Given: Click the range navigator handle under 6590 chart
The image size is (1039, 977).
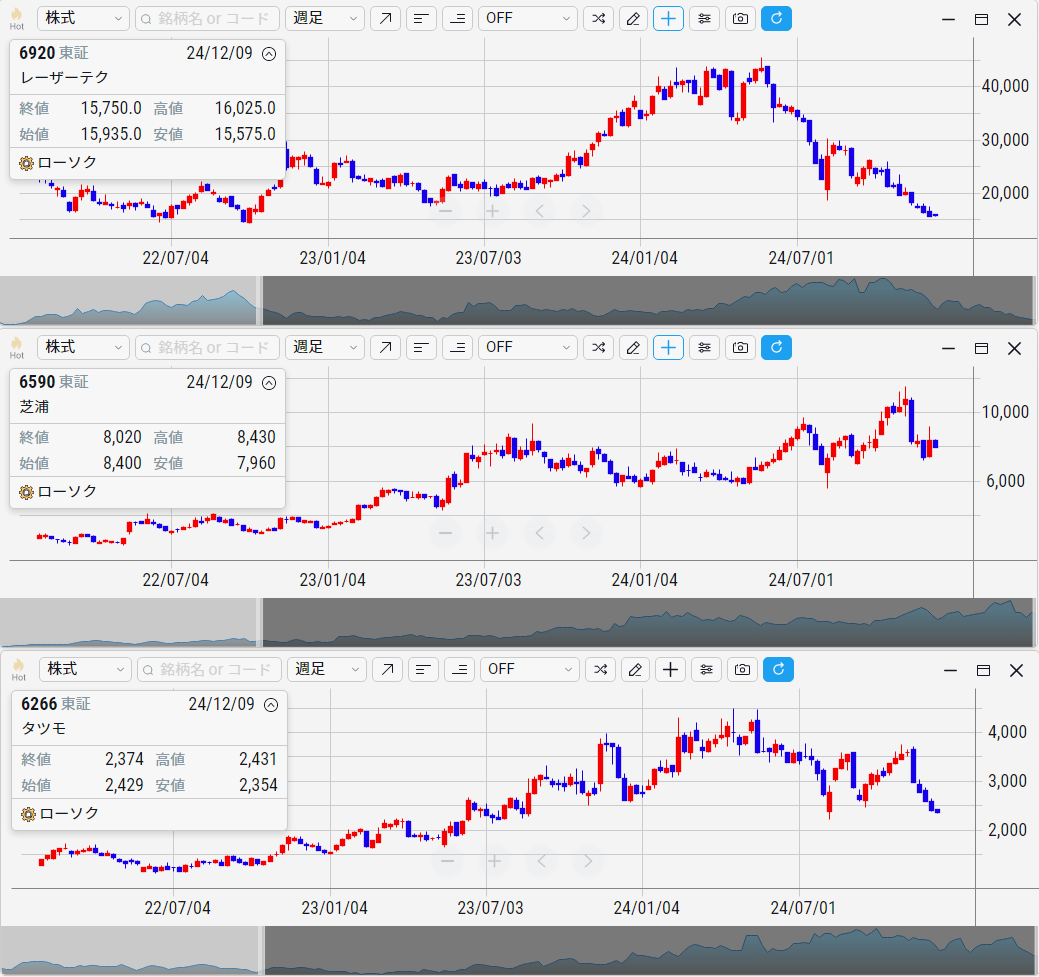Looking at the screenshot, I should click(260, 622).
